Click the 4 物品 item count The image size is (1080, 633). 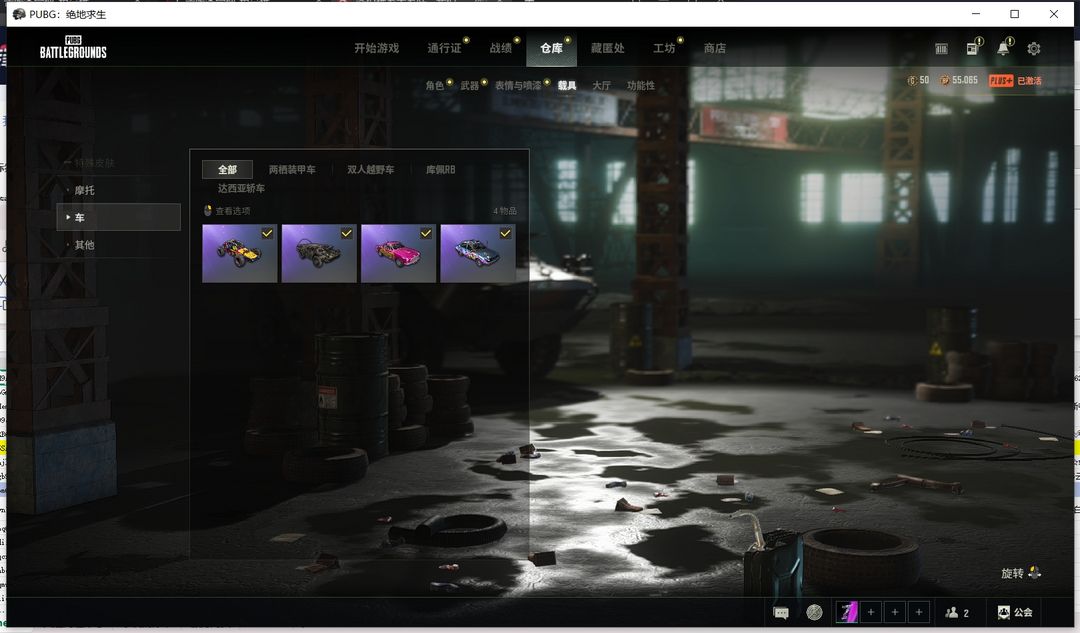[505, 211]
